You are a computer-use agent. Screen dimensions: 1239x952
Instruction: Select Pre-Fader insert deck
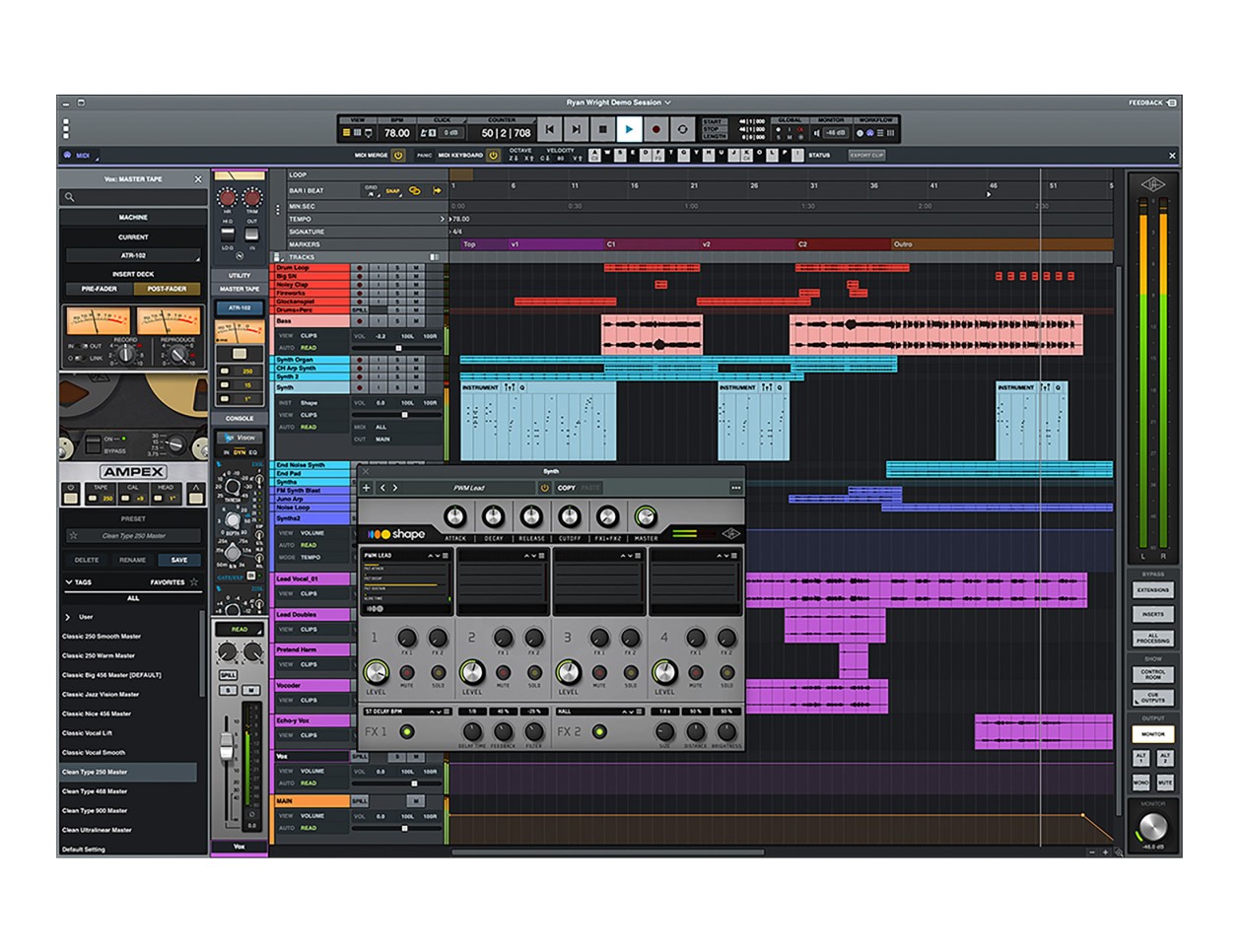click(x=99, y=289)
